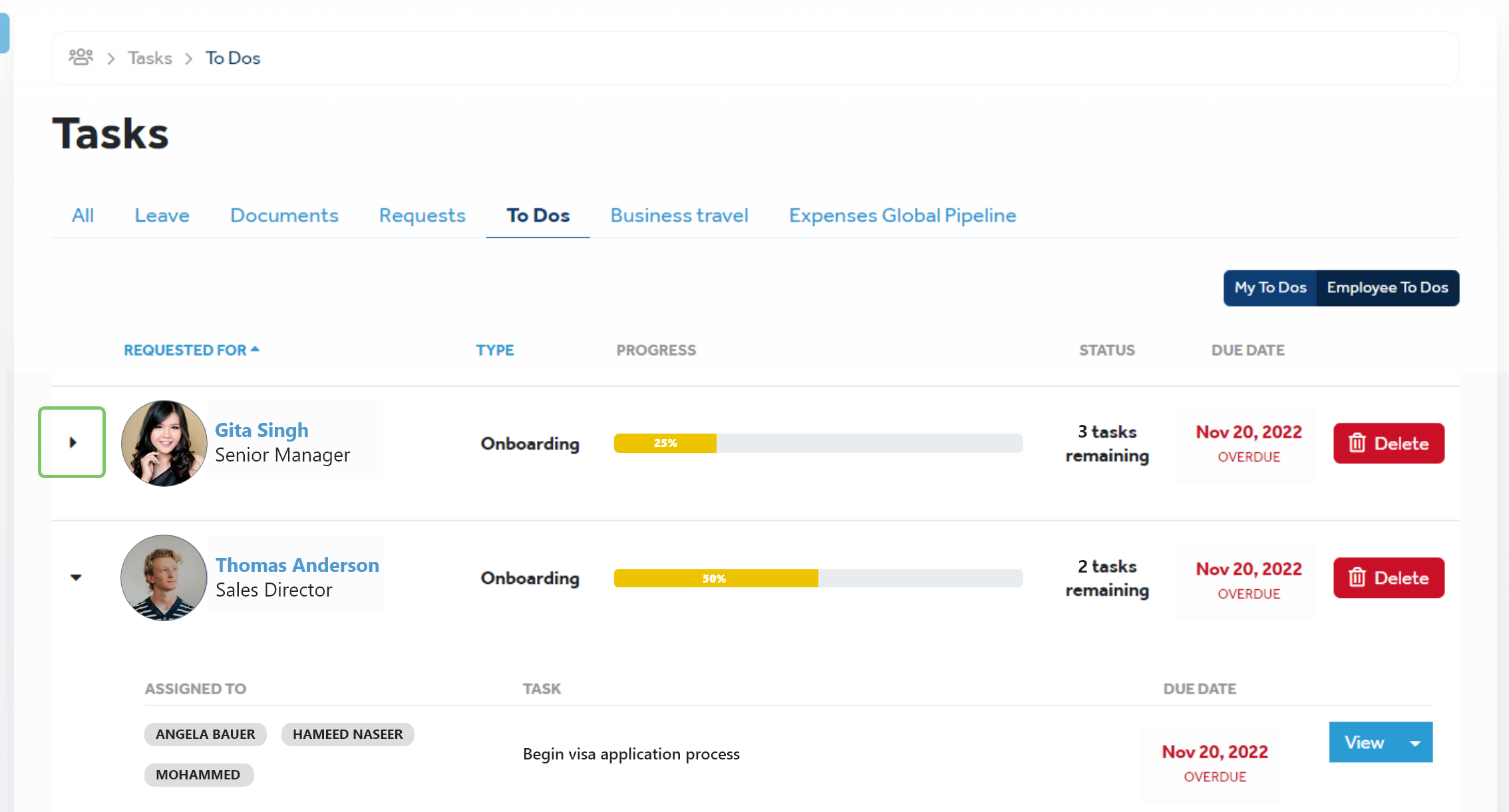Open the Business travel tab
This screenshot has width=1509, height=812.
click(x=679, y=215)
